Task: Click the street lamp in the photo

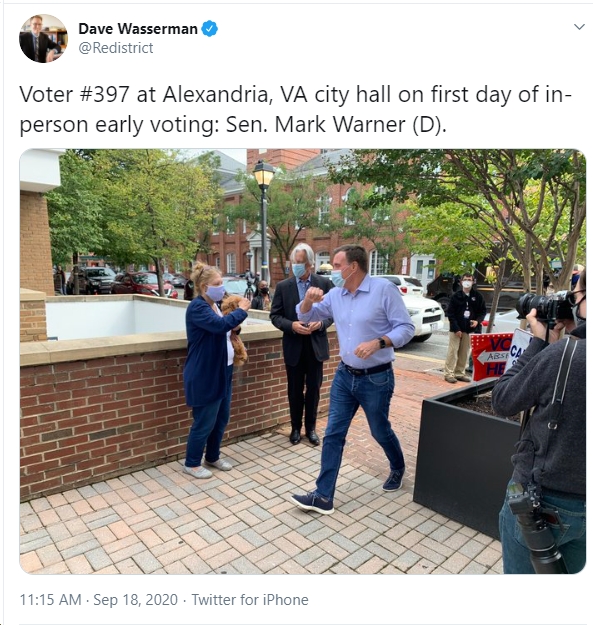Action: pos(264,221)
